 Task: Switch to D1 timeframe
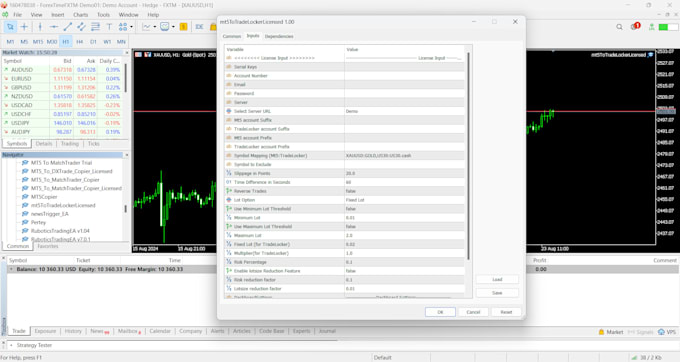click(93, 42)
